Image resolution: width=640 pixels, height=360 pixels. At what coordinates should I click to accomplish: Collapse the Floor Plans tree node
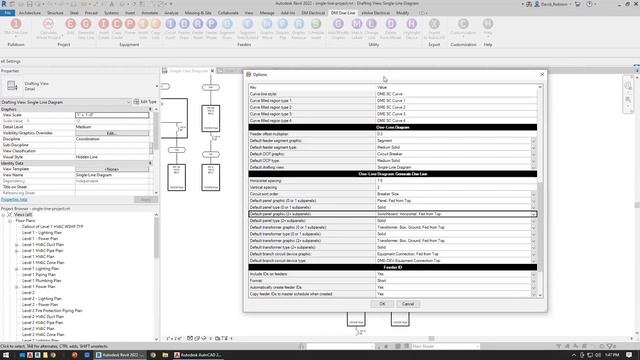tap(10, 221)
